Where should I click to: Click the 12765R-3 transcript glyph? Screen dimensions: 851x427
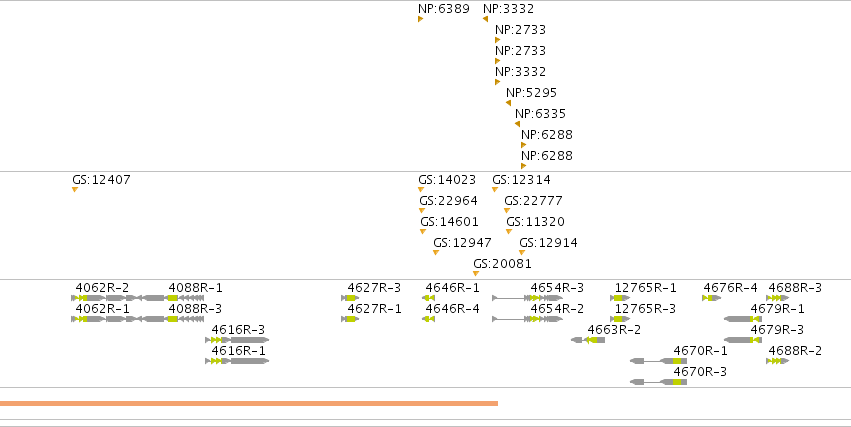pos(620,319)
